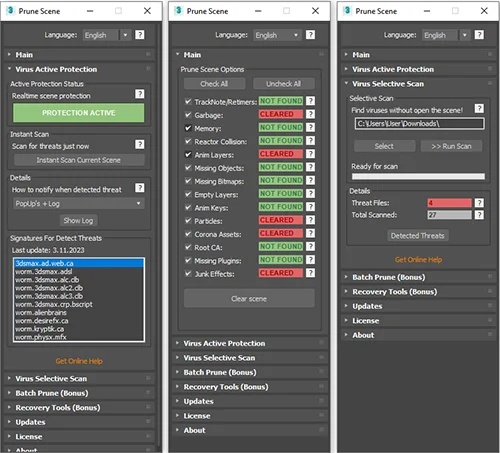Open help icon next to Missing Plugins status

(x=310, y=260)
